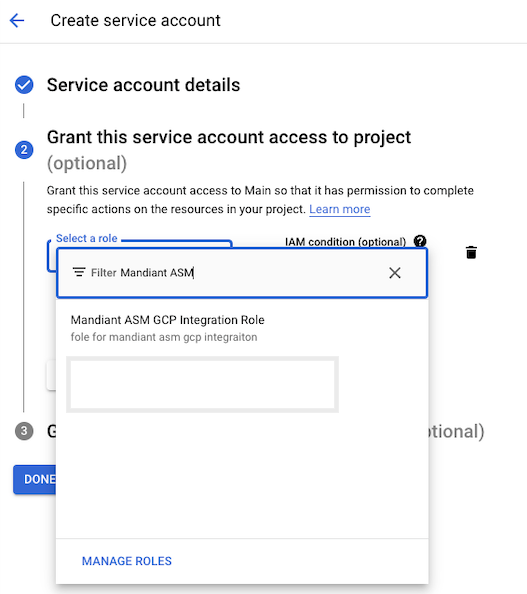Click the blank box below the role
This screenshot has height=594, width=527.
(x=202, y=385)
